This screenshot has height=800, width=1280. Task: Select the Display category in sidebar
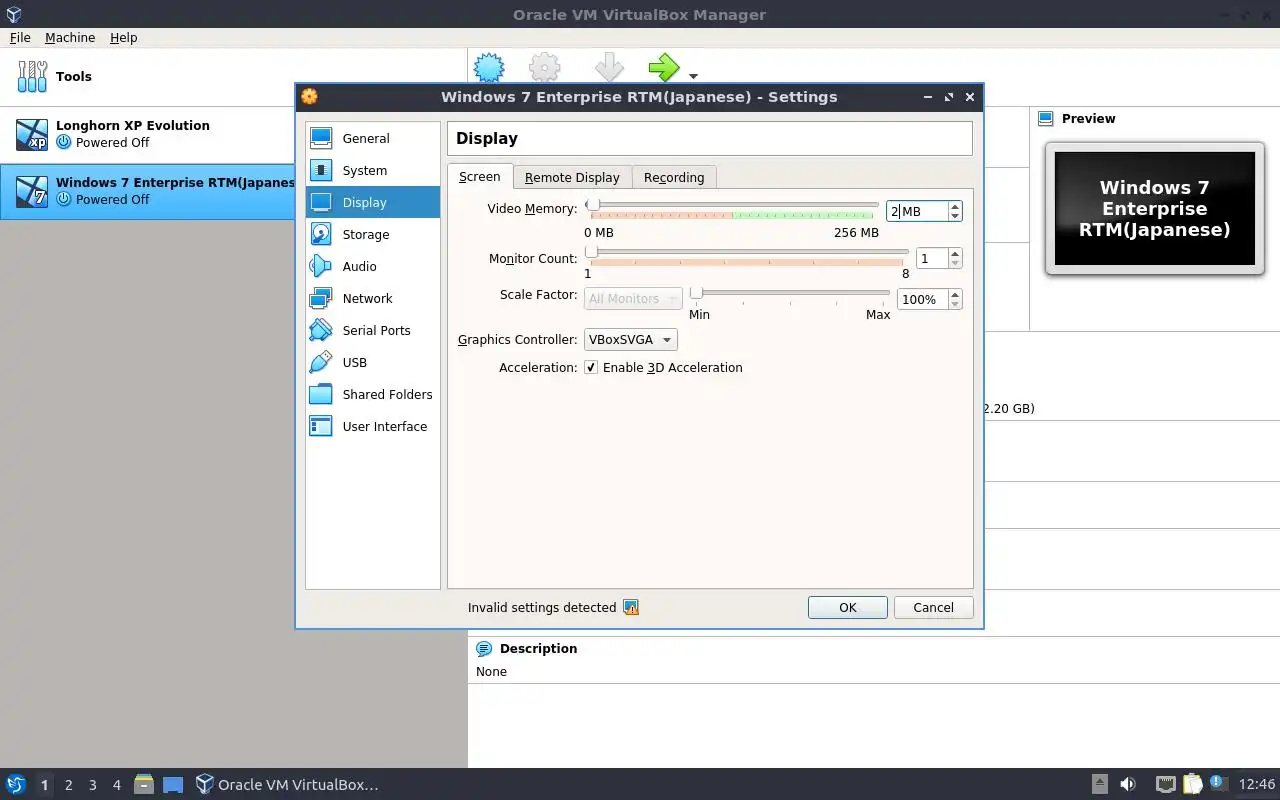click(x=372, y=202)
